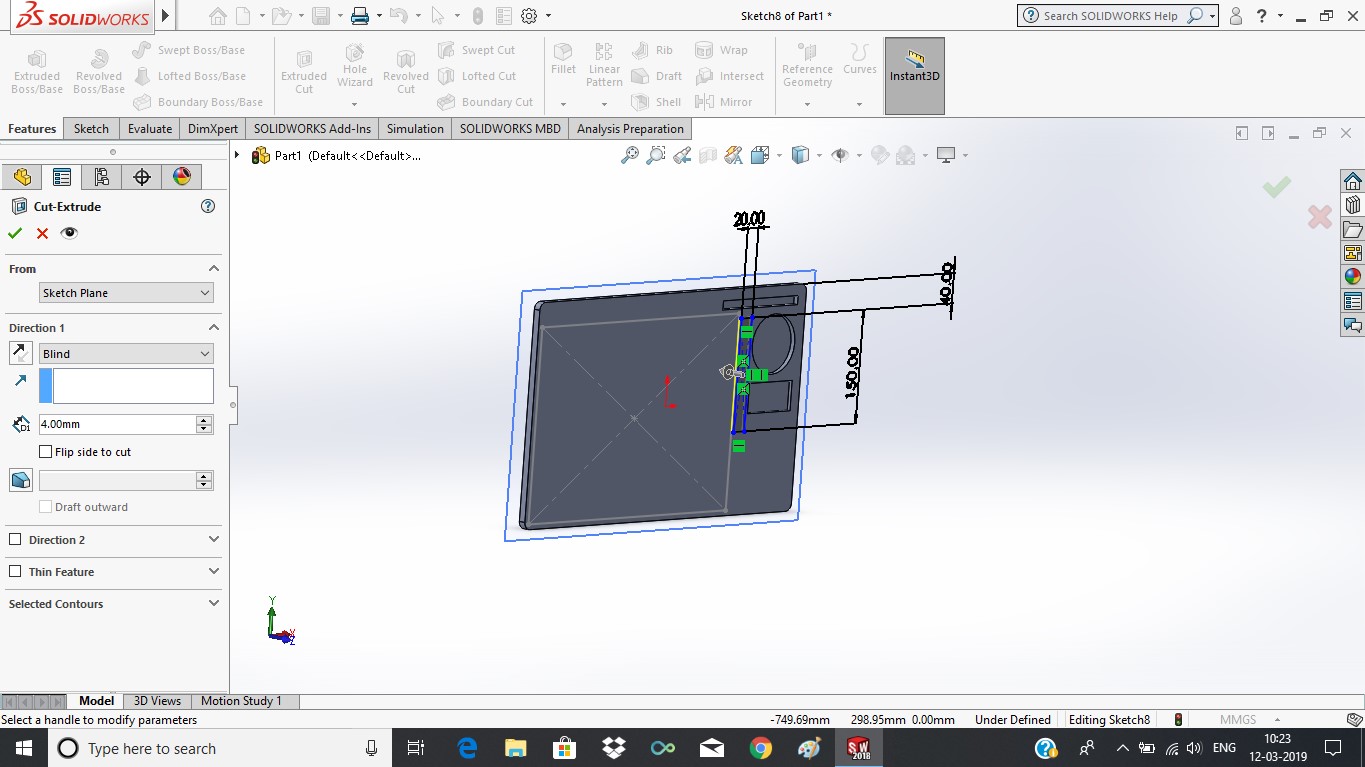1365x767 pixels.
Task: Click the confirmation corner green checkmark
Action: (x=1277, y=187)
